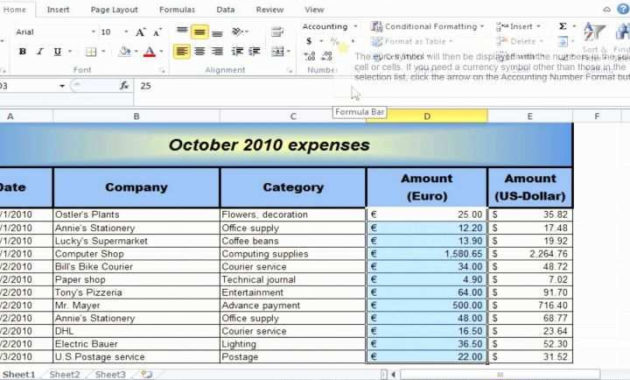The image size is (630, 380).
Task: Click the AutoSum sigma icon
Action: pos(563,26)
